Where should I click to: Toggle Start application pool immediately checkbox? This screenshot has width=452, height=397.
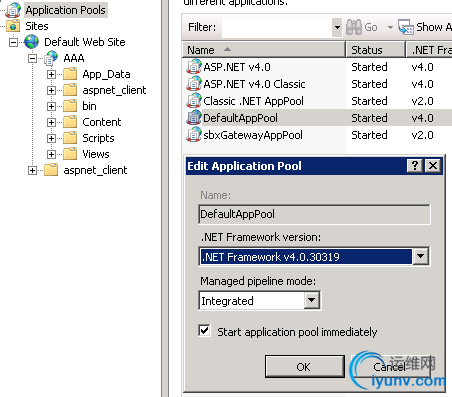coord(204,331)
